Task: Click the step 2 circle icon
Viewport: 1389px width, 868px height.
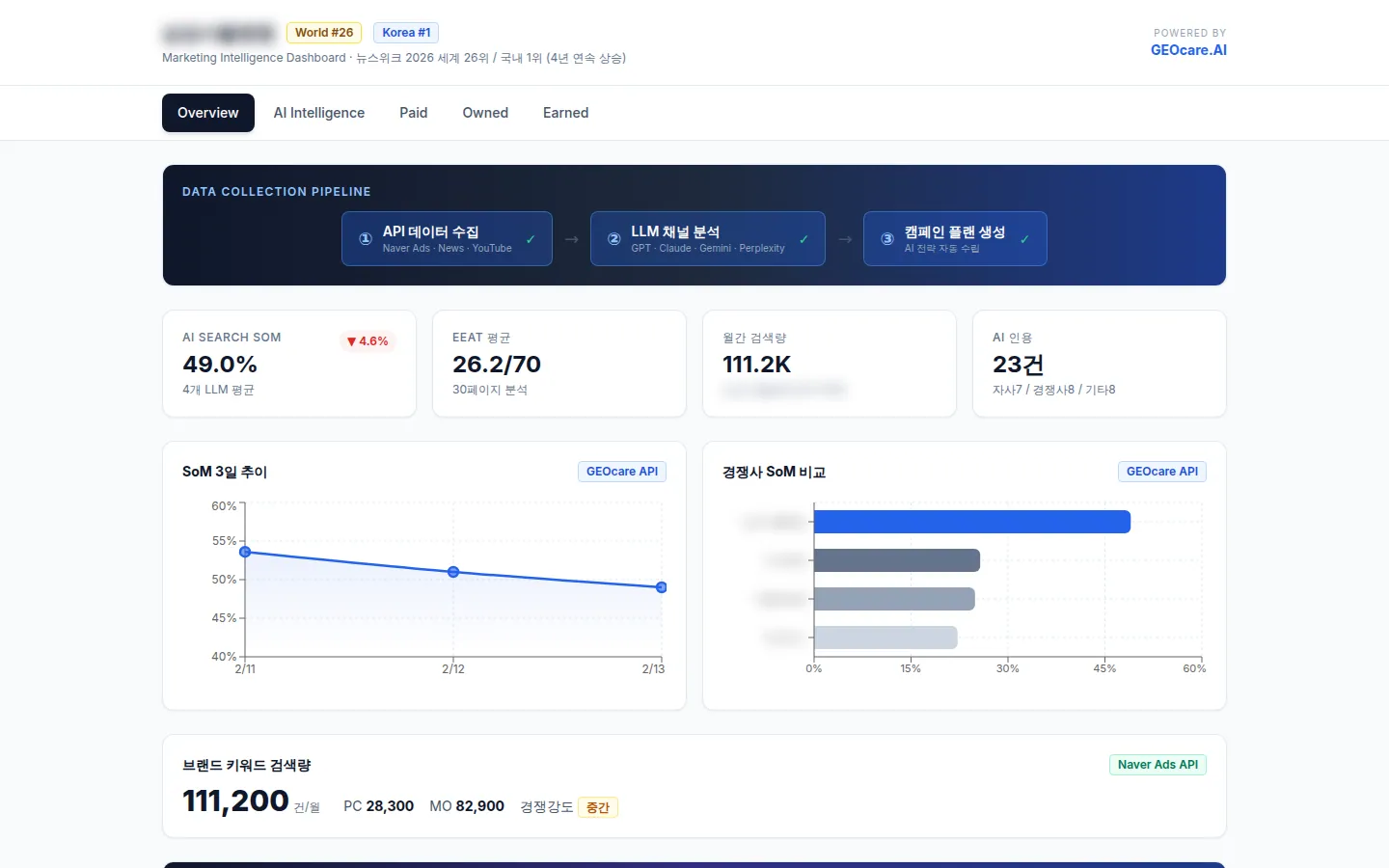Action: (613, 239)
